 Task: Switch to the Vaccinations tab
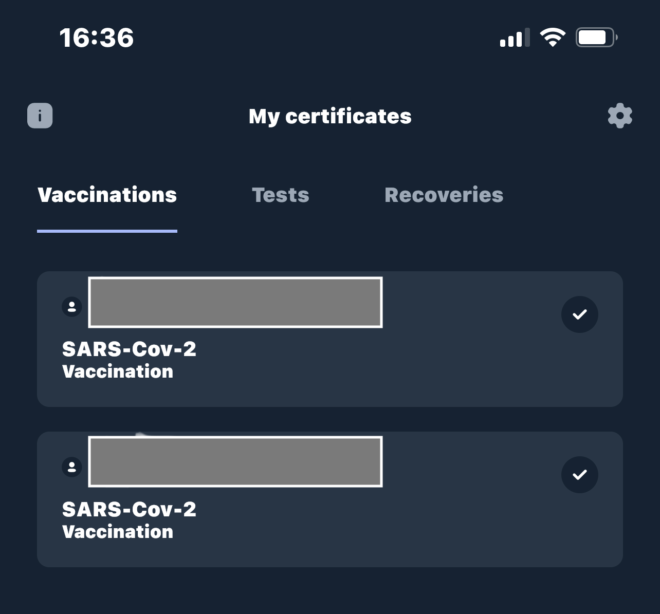tap(107, 195)
